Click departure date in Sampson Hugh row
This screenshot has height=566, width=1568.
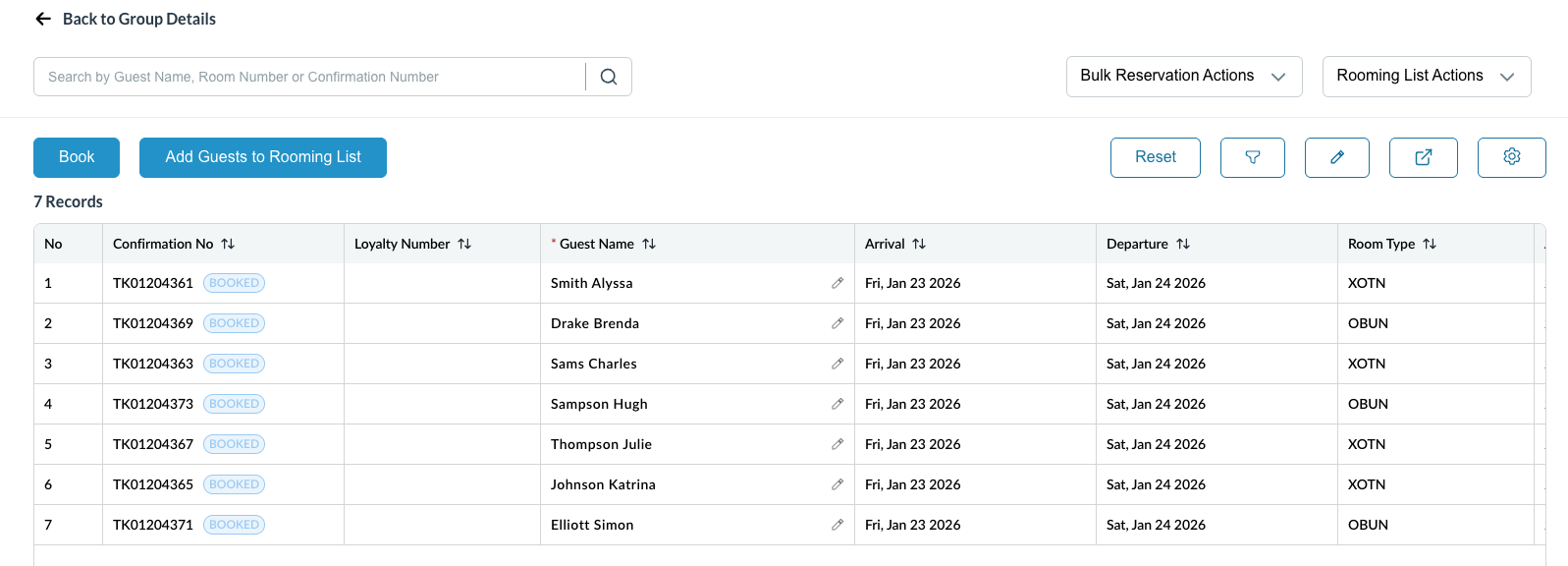tap(1156, 404)
